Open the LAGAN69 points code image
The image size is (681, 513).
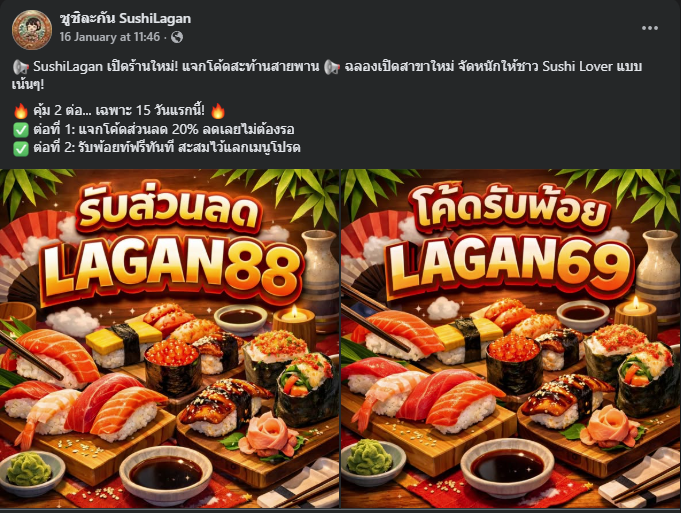coord(511,338)
